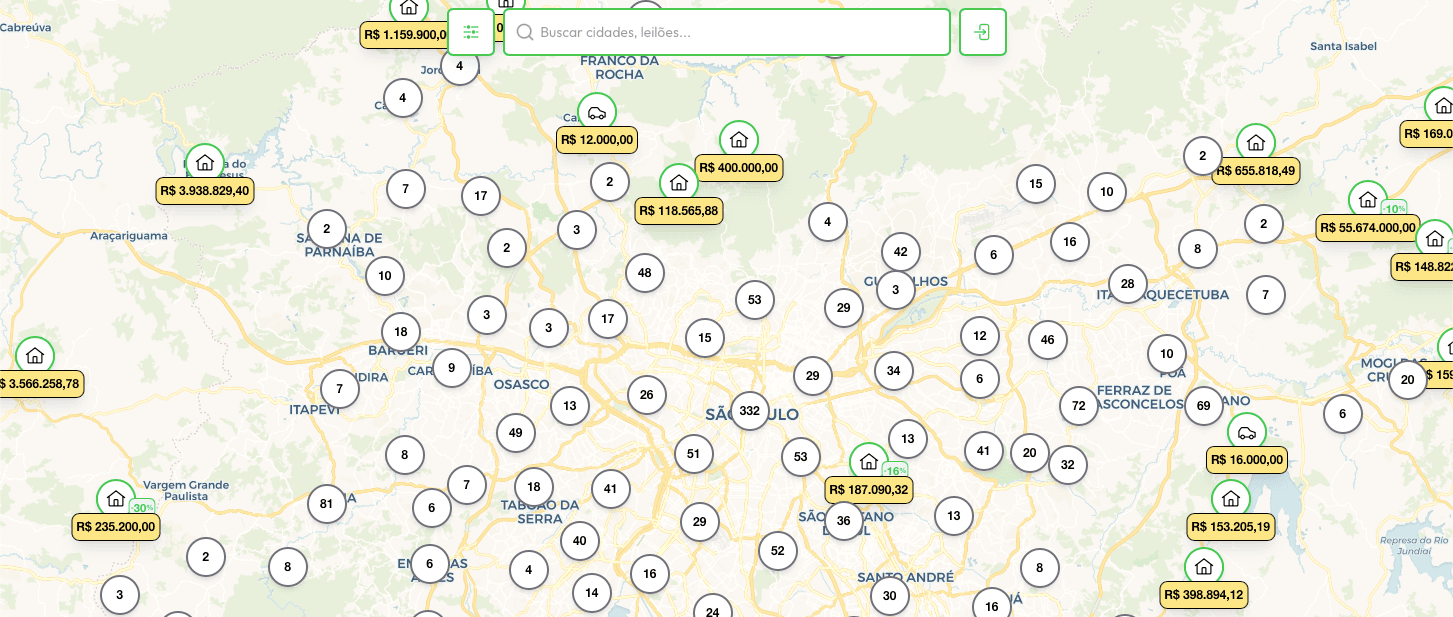Expand the 72 cluster near Ferraz de Vasconcelos
Viewport: 1453px width, 617px height.
point(1078,406)
